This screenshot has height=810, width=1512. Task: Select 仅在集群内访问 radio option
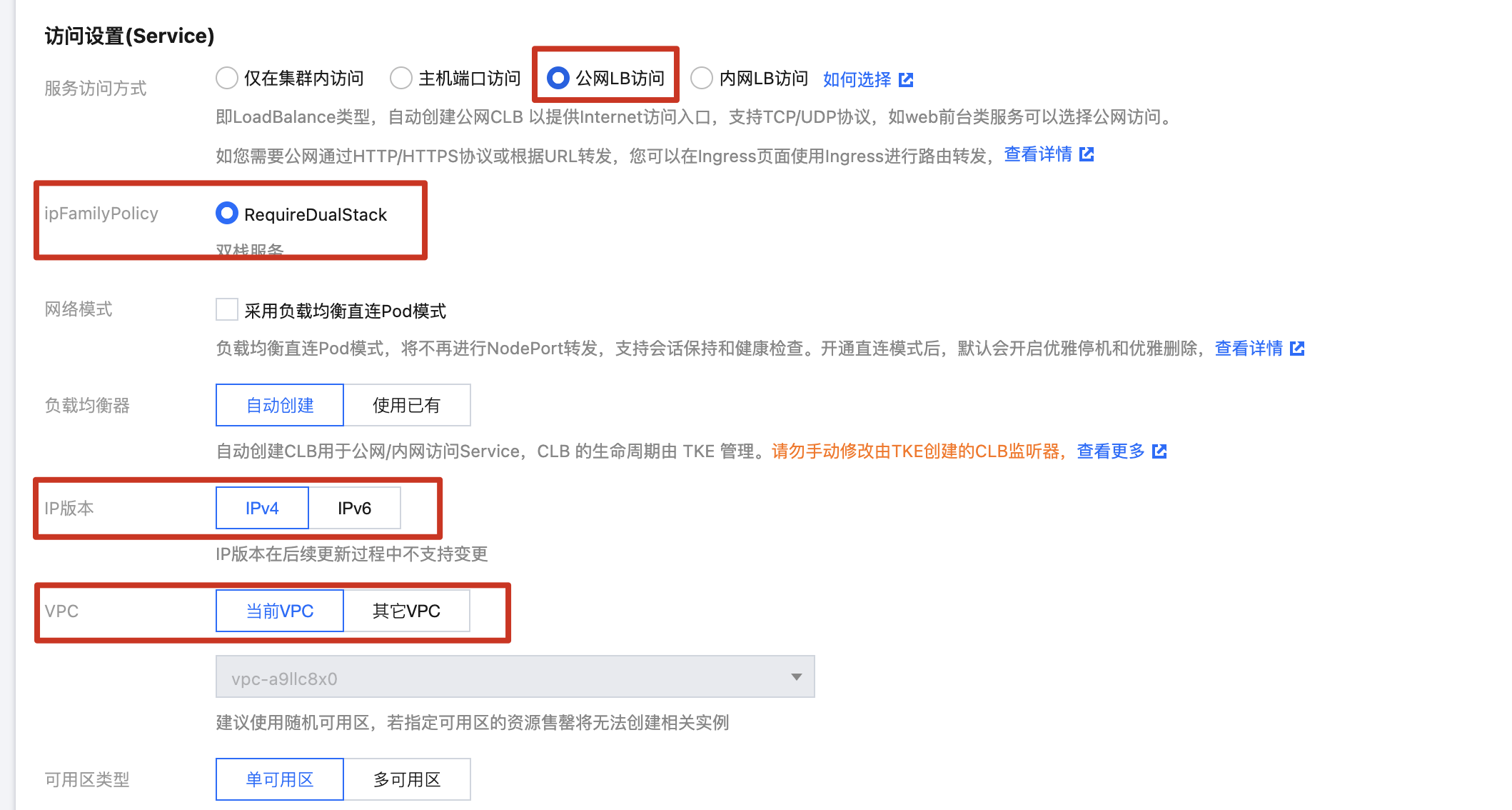tap(227, 78)
